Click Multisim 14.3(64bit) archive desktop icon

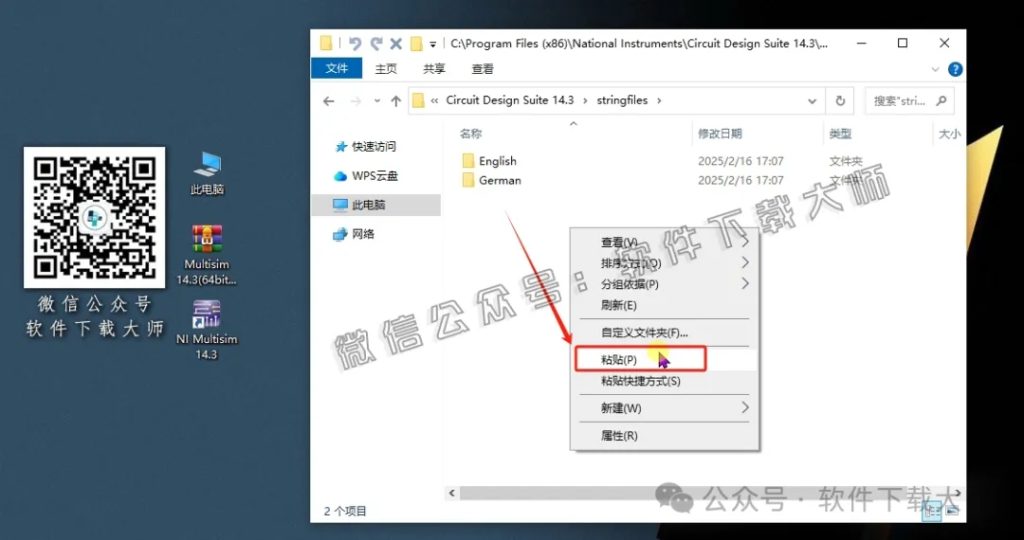[207, 255]
